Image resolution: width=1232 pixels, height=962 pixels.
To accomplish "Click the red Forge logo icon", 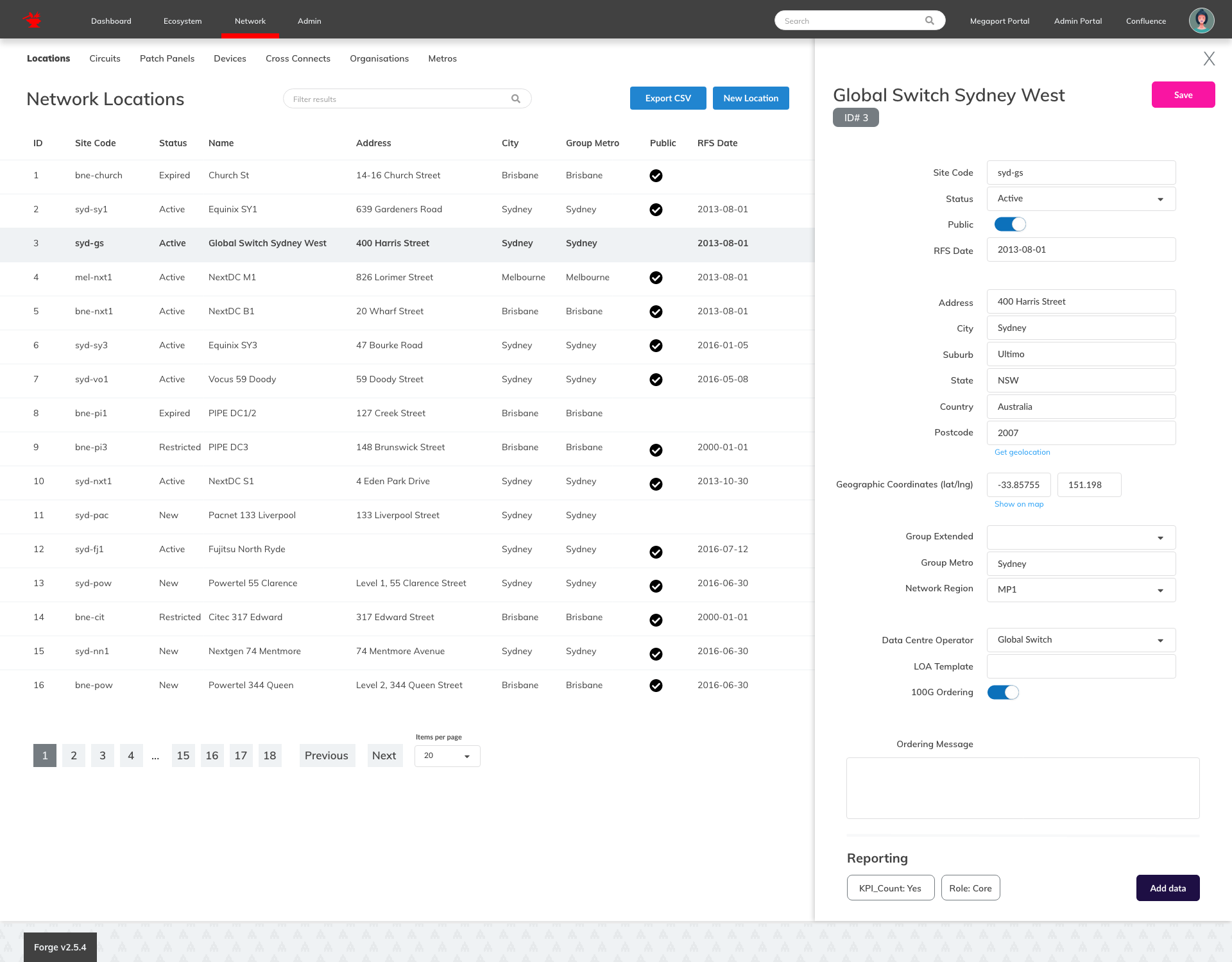I will coord(33,21).
